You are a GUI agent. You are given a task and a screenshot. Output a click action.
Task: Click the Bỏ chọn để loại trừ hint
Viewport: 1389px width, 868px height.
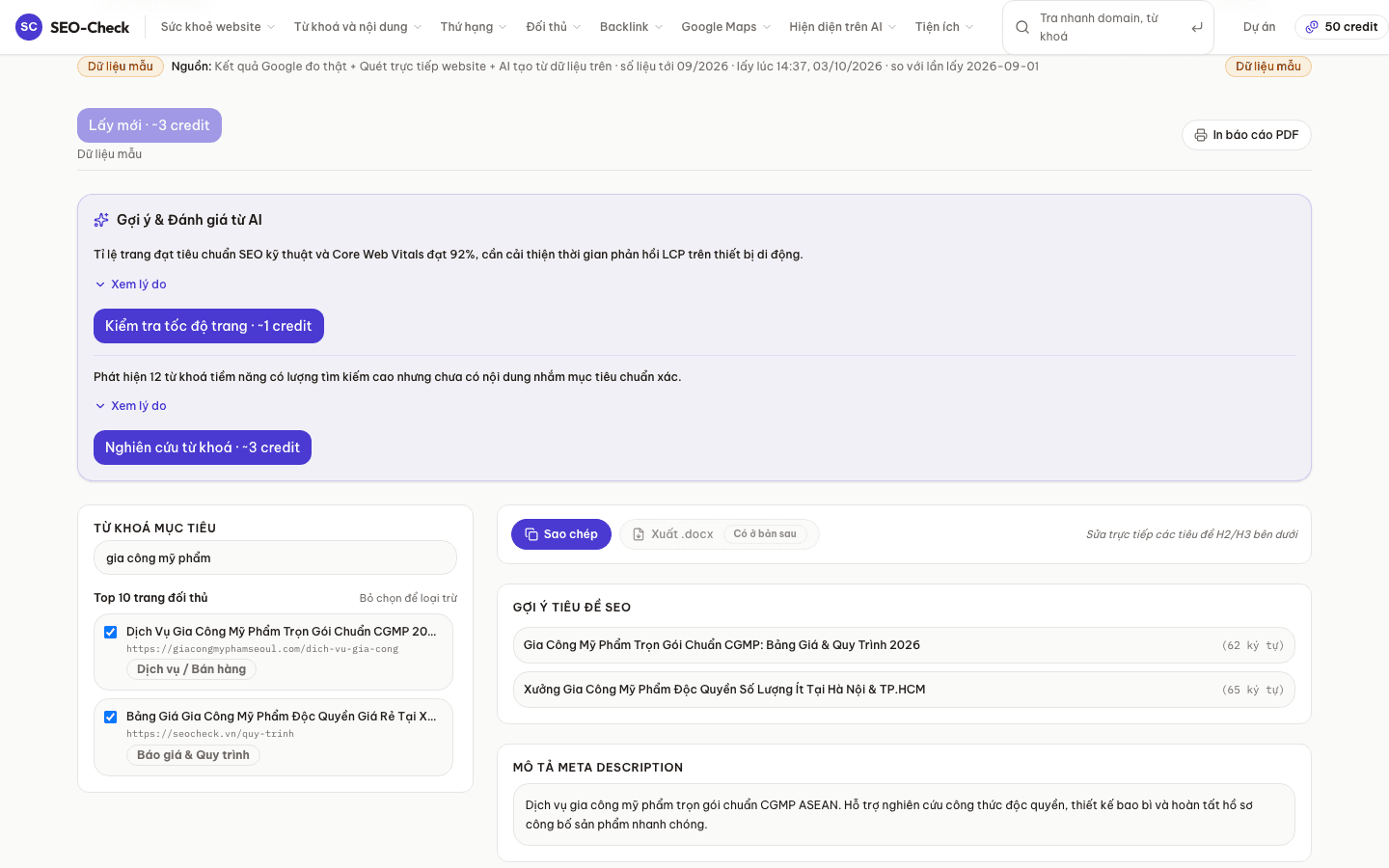[408, 598]
